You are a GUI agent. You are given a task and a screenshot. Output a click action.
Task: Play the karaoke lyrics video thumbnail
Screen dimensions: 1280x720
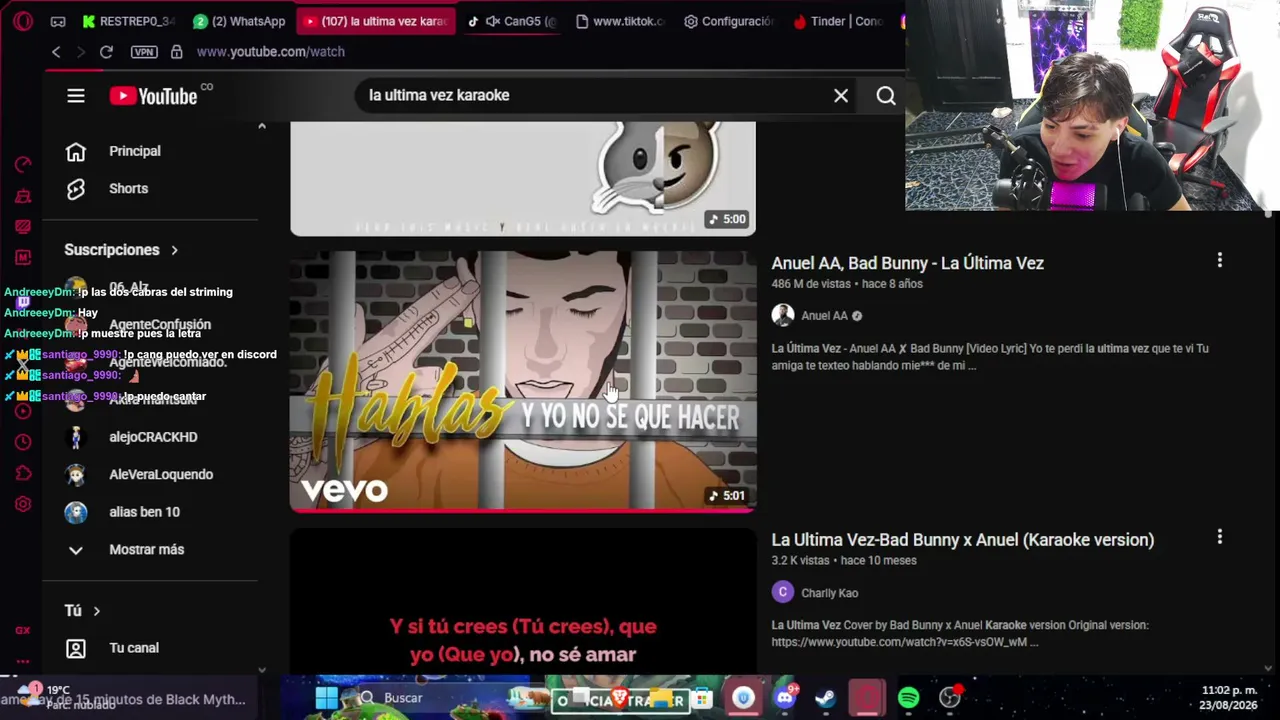point(523,600)
